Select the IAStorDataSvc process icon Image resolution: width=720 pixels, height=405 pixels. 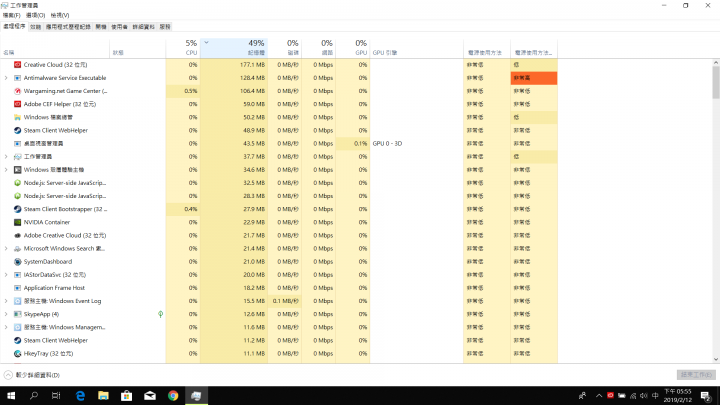point(17,275)
